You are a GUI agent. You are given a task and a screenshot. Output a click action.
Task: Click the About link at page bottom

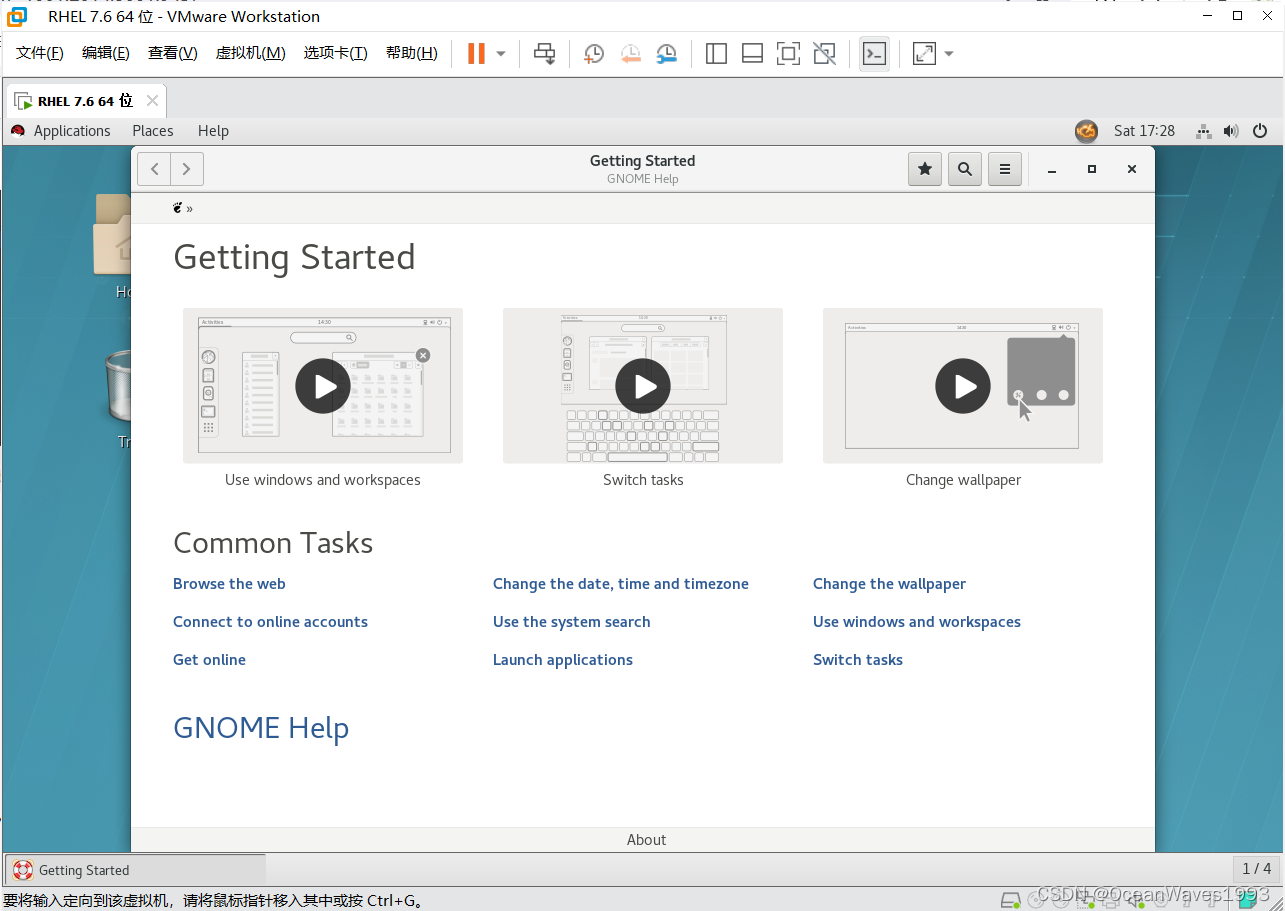point(646,840)
